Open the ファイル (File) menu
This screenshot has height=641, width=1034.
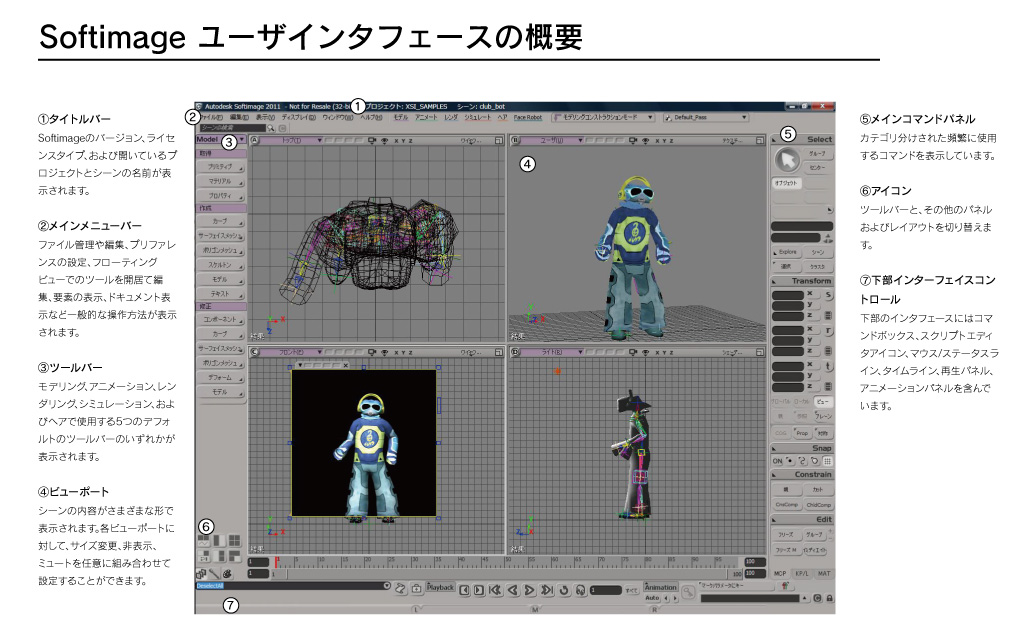(211, 117)
